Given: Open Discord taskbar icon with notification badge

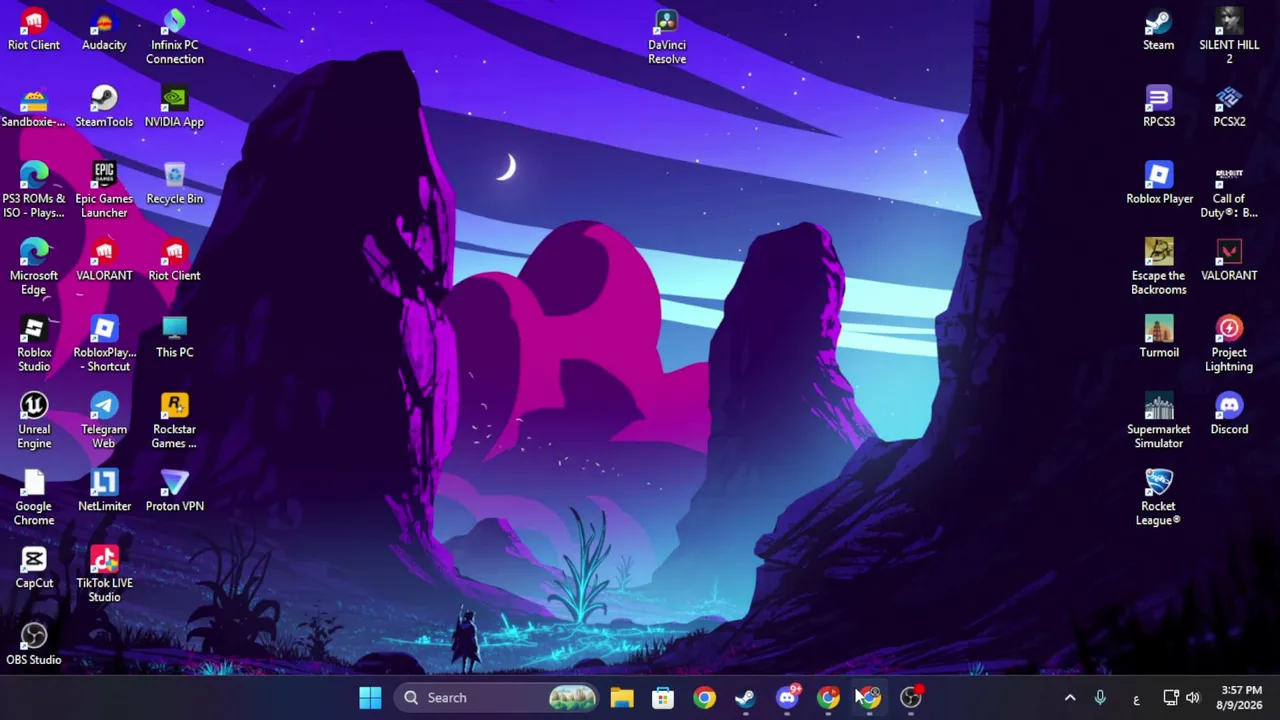Looking at the screenshot, I should tap(787, 697).
